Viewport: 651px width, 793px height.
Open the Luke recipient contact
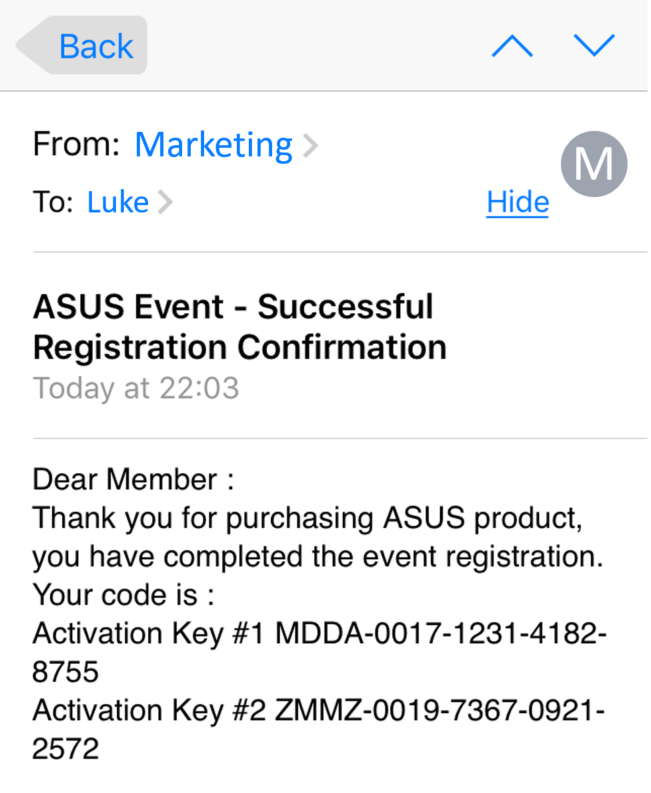[x=118, y=203]
